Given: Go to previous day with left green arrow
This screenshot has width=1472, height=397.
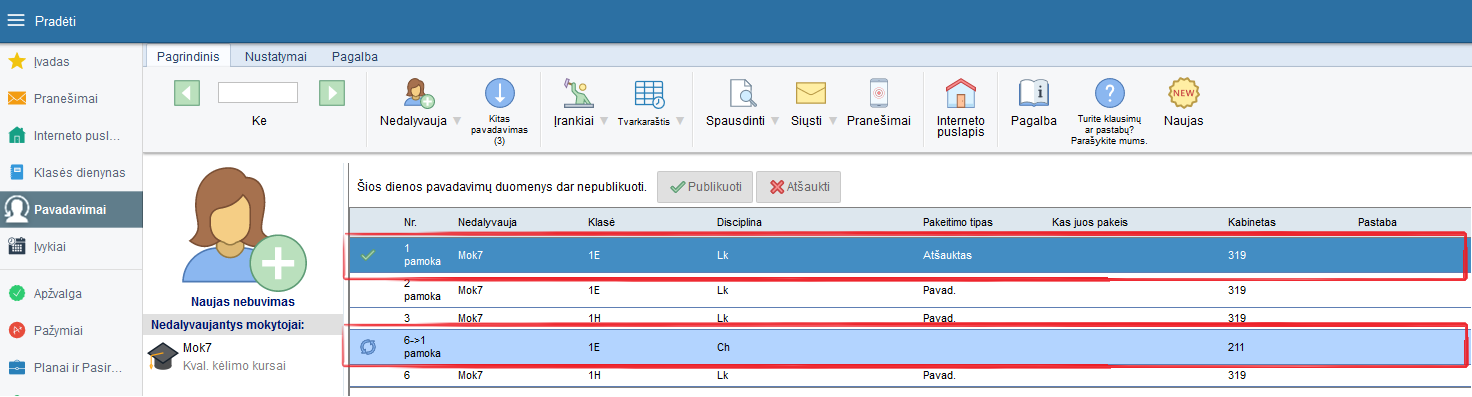Looking at the screenshot, I should tap(187, 93).
